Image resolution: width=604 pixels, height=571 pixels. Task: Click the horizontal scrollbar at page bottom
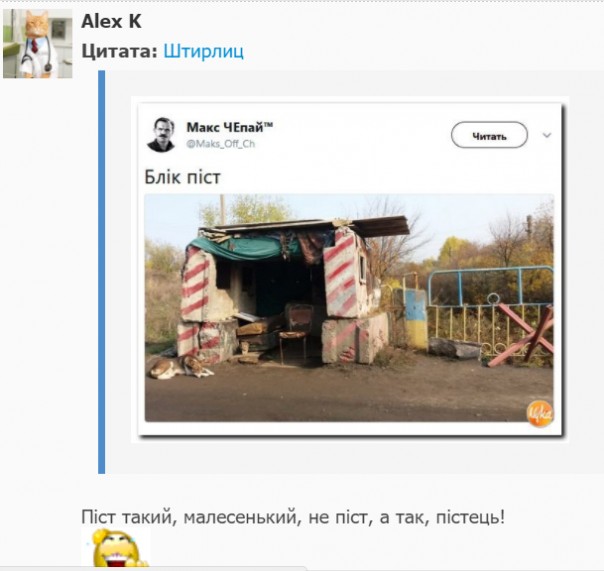pos(154,569)
